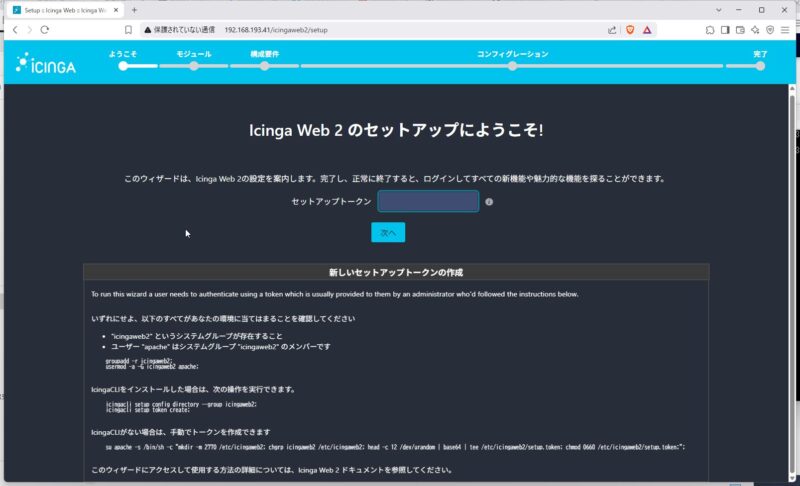Click the 'su apache -s /bin/sh' command text

[395, 447]
